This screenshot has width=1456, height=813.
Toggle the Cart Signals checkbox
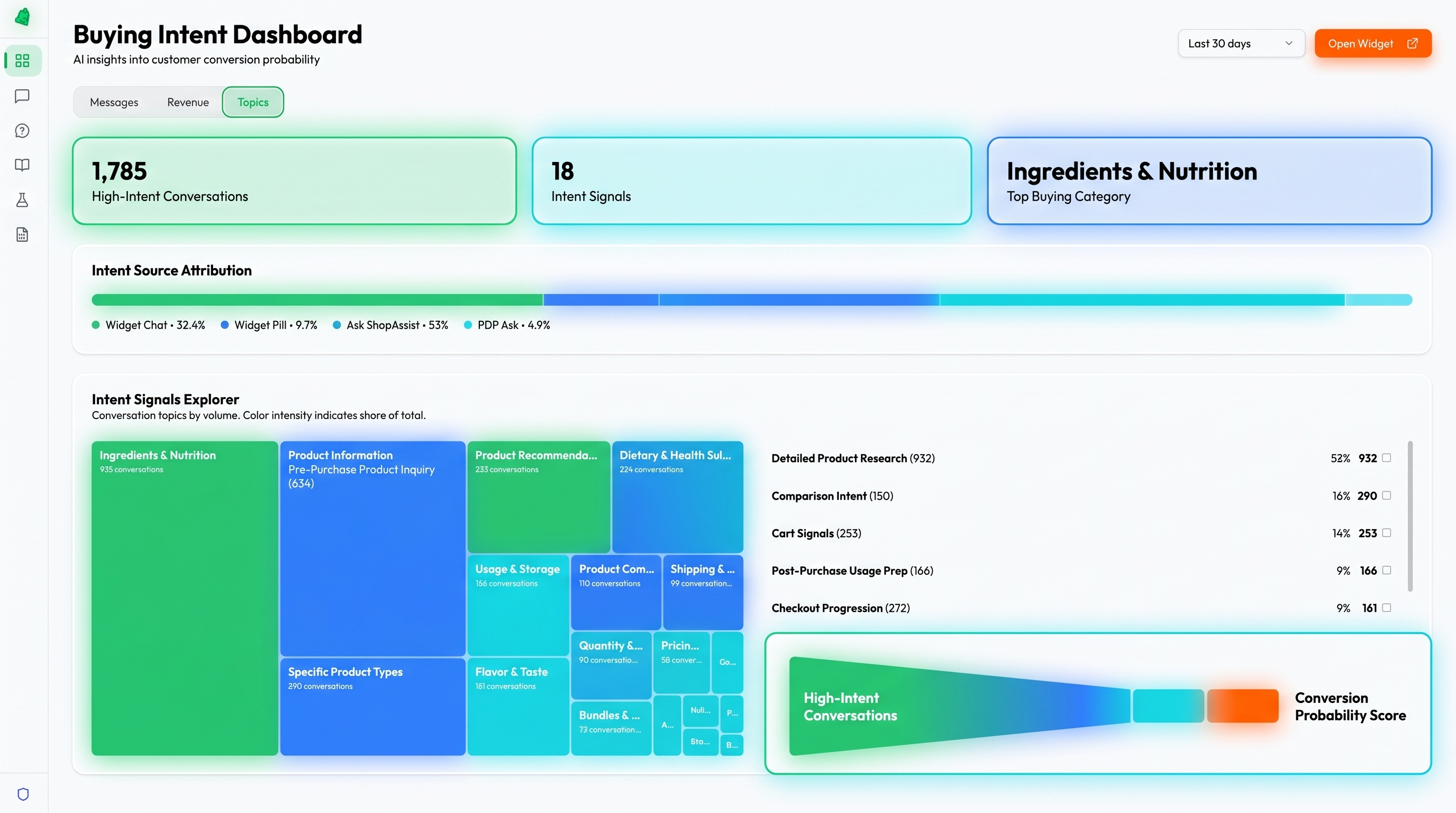pos(1387,532)
